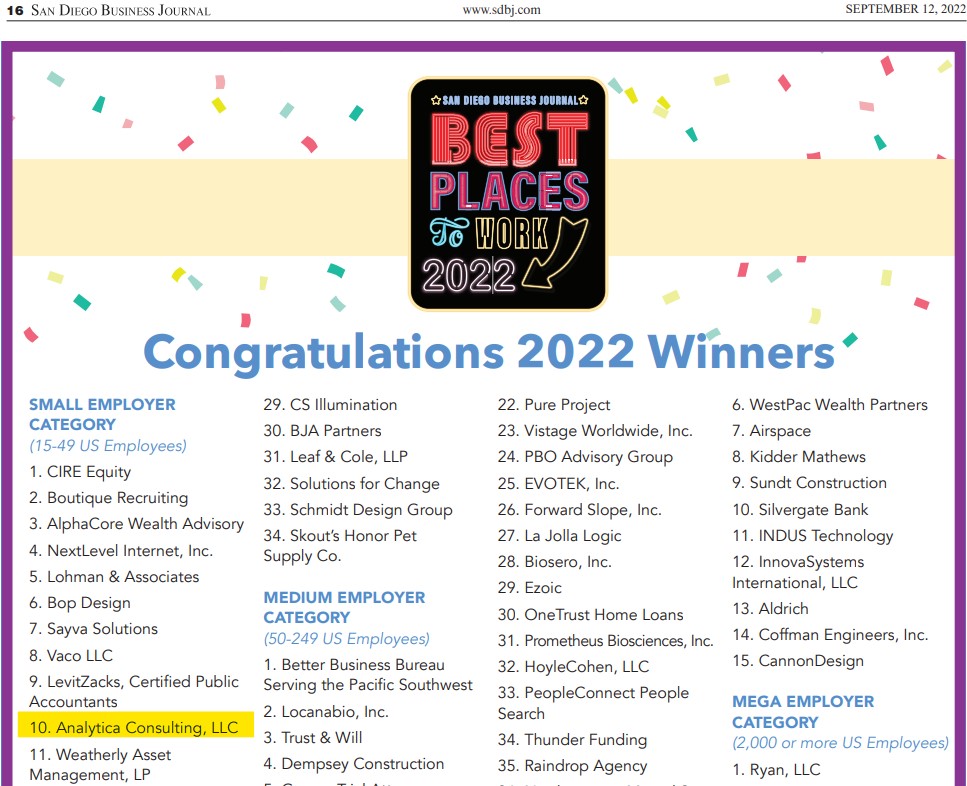Select the (50-249 US Employees) subtitle

coord(347,639)
